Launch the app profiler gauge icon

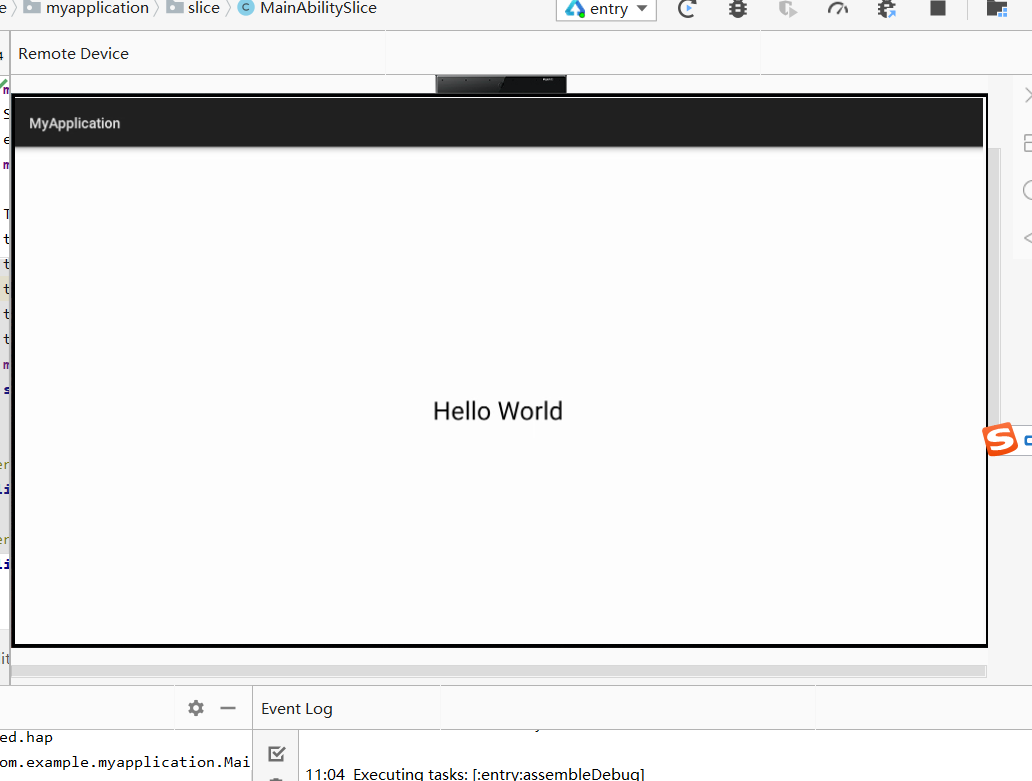coord(837,10)
